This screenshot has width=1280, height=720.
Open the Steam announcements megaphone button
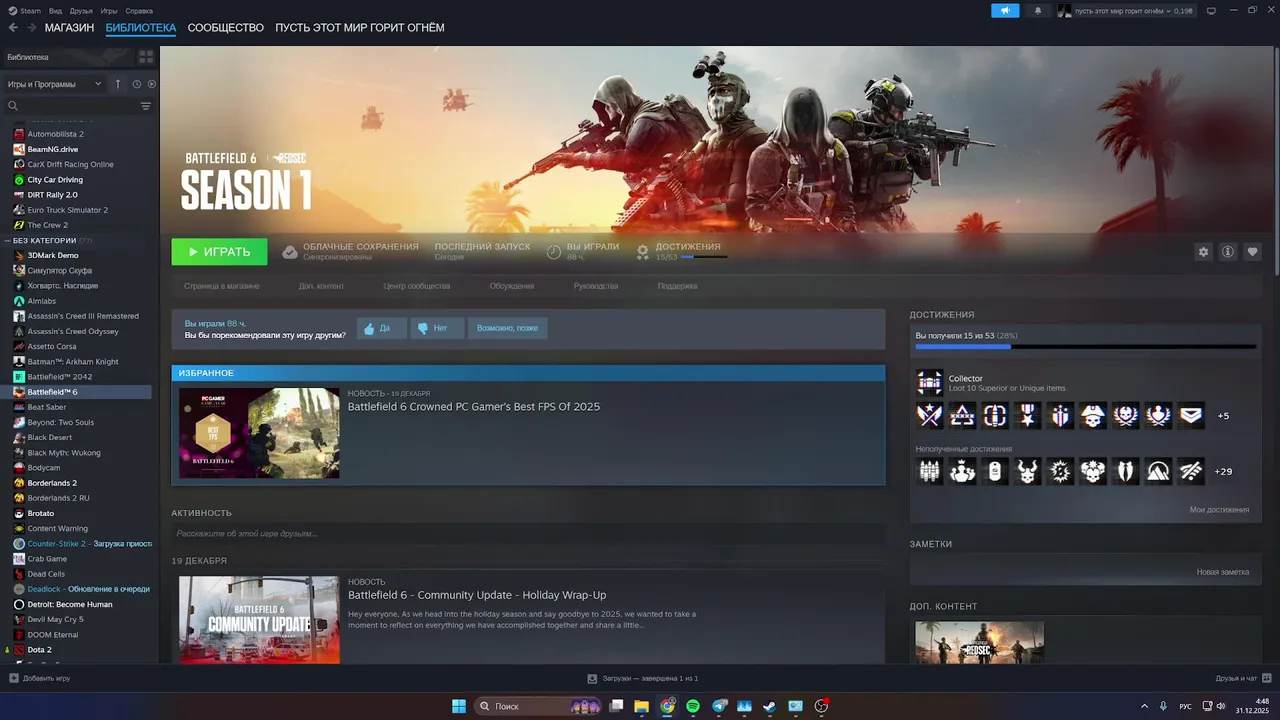[1005, 10]
